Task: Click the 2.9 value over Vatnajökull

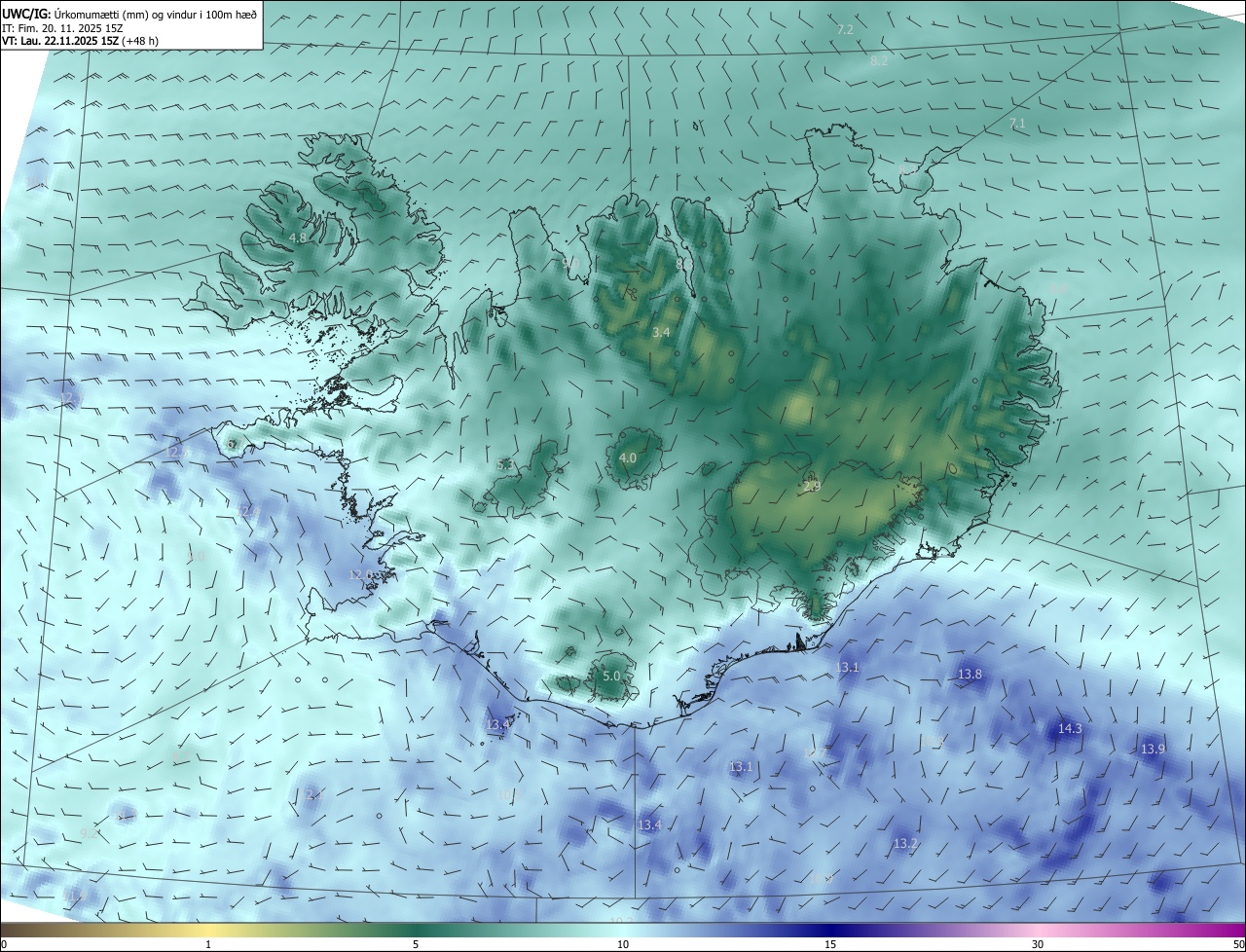Action: [x=813, y=486]
